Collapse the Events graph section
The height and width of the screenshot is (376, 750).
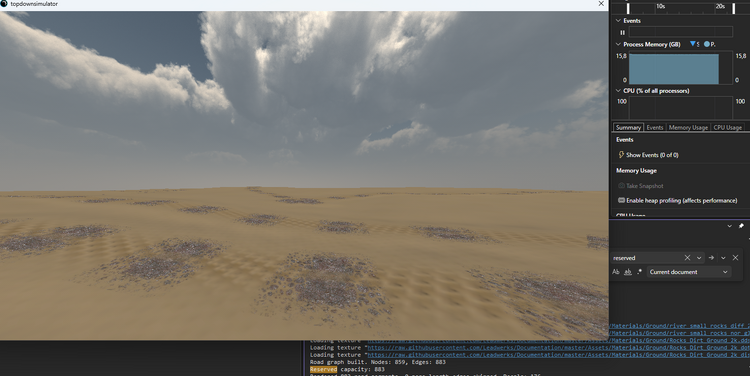click(x=618, y=21)
